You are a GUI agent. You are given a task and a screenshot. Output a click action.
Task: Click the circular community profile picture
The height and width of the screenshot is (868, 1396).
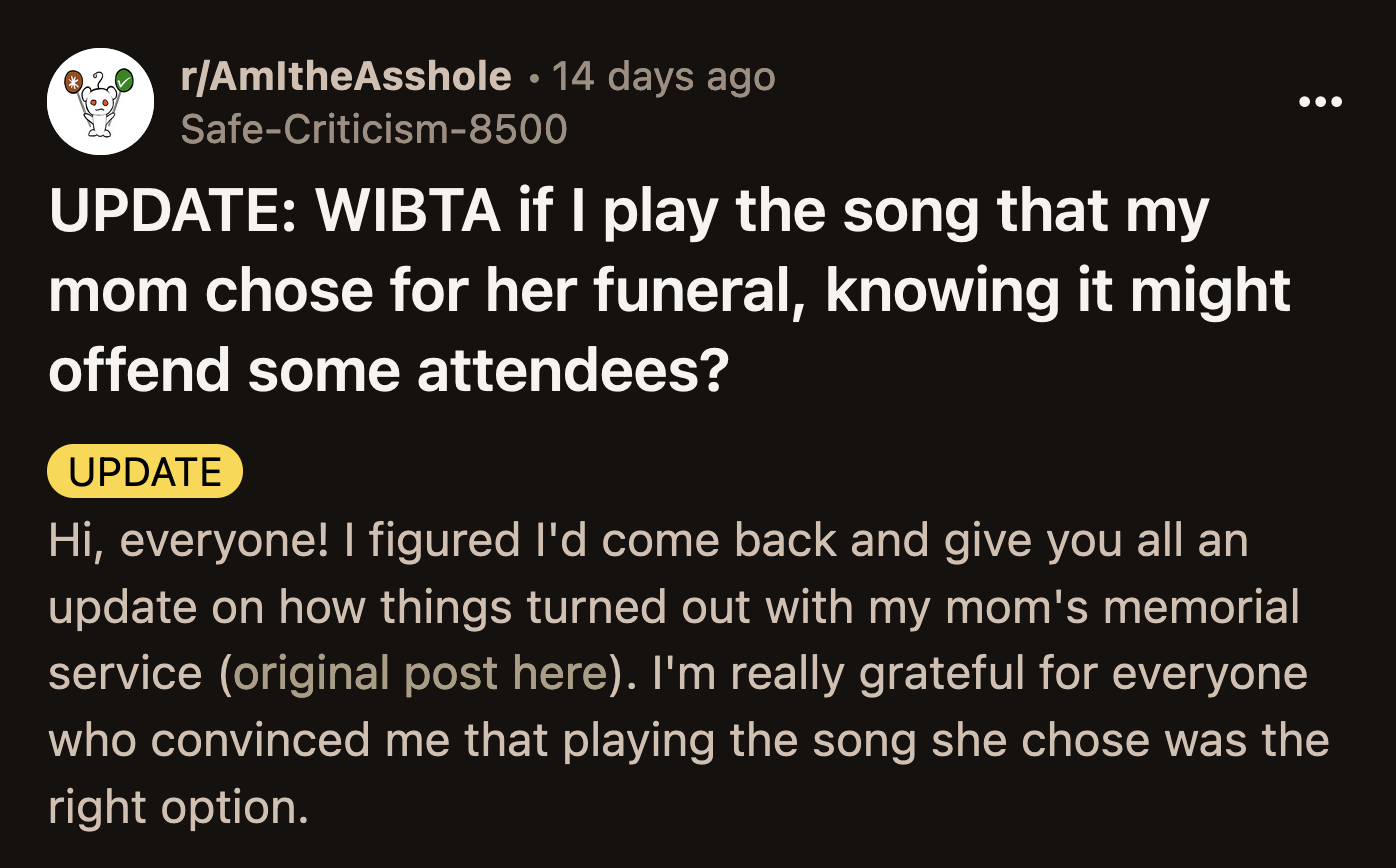97,102
